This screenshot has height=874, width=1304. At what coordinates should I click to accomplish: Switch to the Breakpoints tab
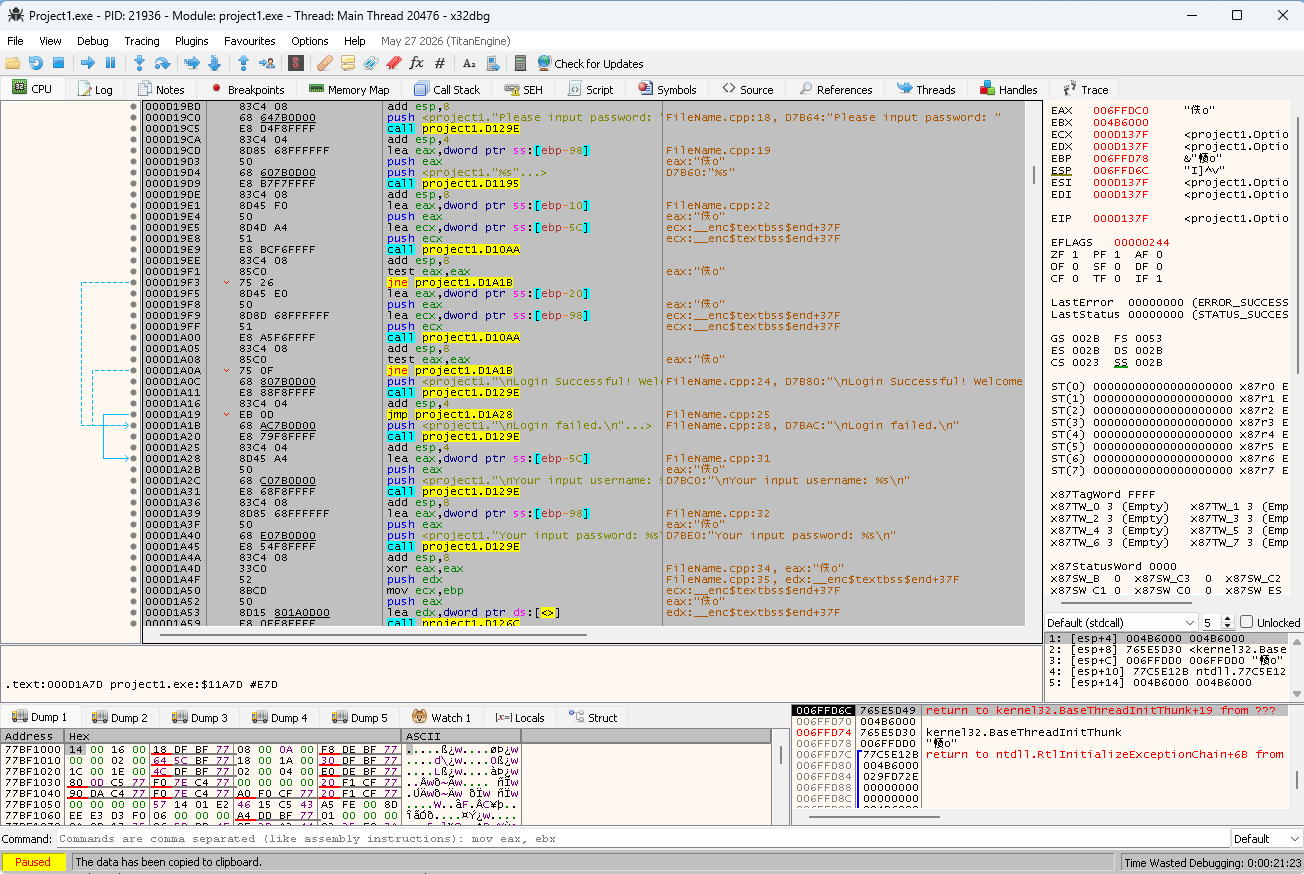point(247,89)
